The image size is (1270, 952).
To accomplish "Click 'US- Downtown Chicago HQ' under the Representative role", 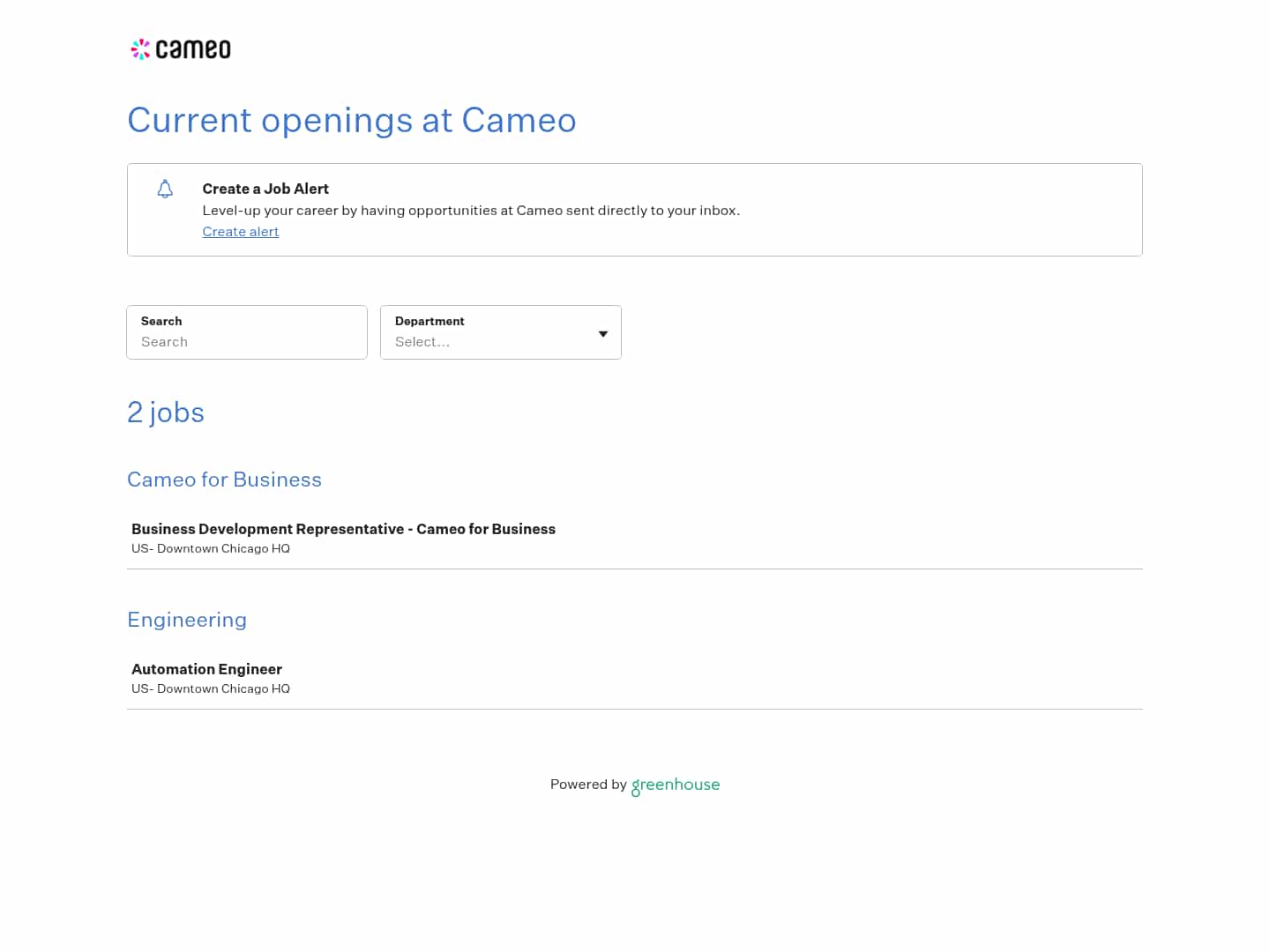I will point(210,548).
